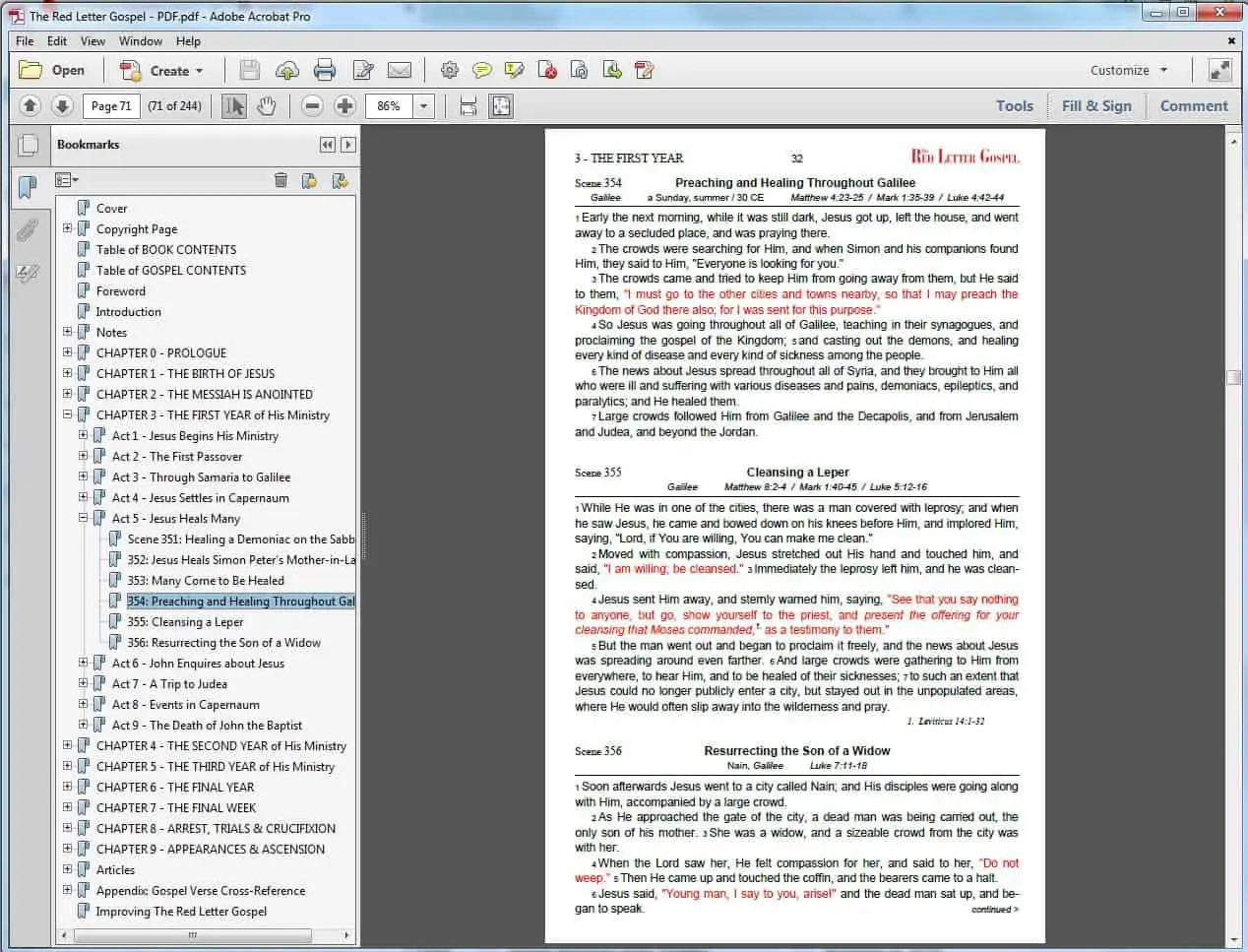Viewport: 1248px width, 952px height.
Task: Activate the Hand pan tool
Action: (x=267, y=105)
